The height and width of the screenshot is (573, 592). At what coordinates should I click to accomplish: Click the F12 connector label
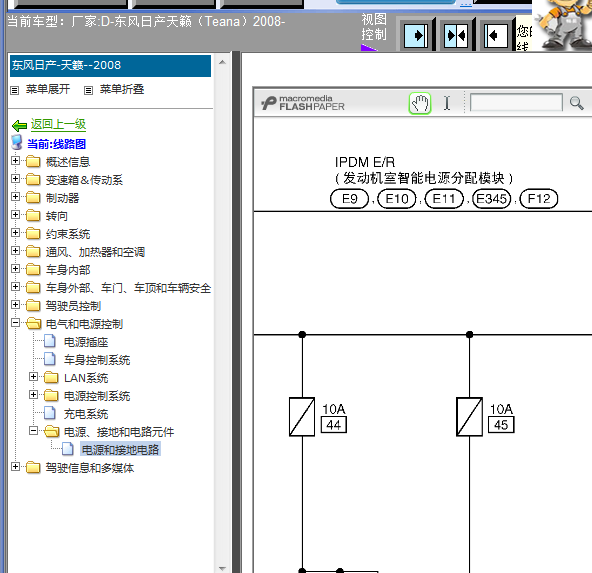tap(539, 199)
